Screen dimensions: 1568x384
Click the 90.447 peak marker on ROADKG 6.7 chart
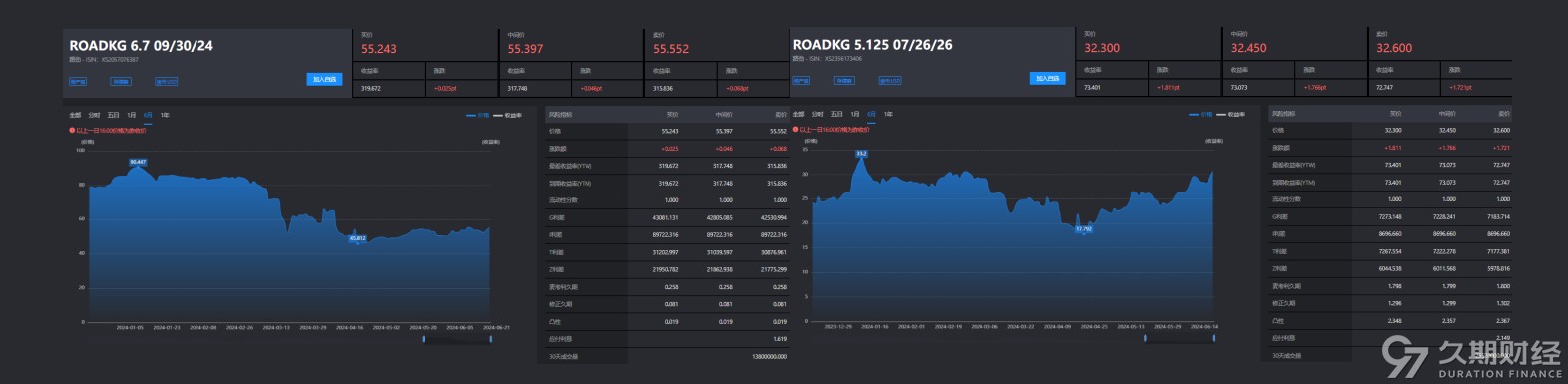pos(138,162)
